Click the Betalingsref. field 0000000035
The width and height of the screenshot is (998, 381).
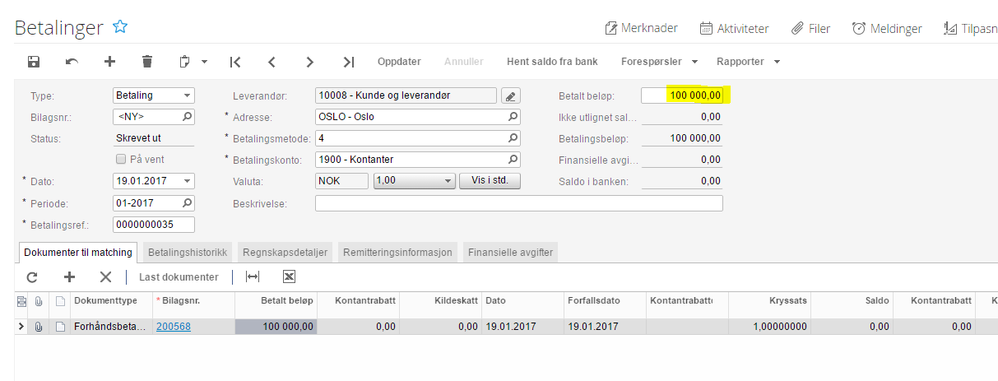[x=153, y=225]
